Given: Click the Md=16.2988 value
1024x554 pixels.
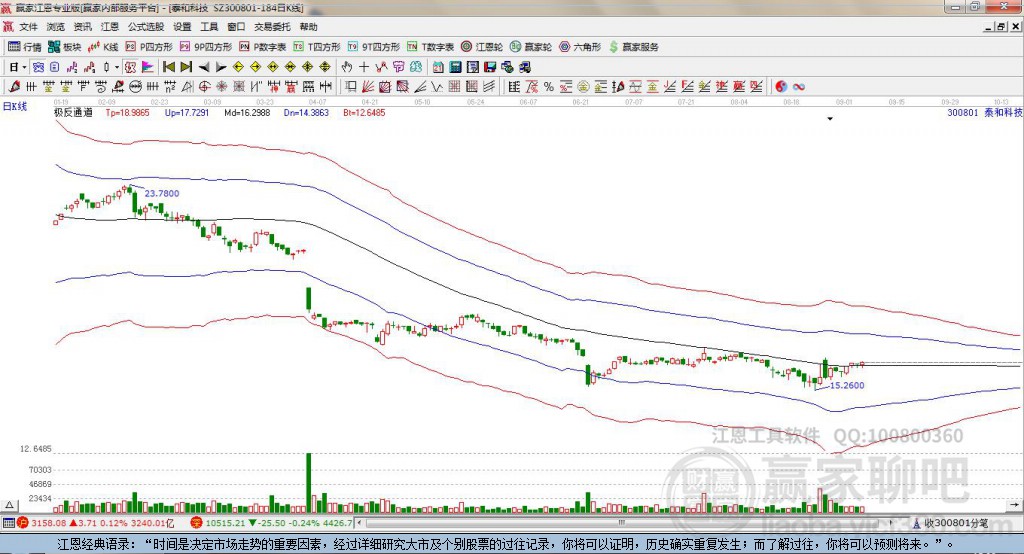Looking at the screenshot, I should pos(247,113).
